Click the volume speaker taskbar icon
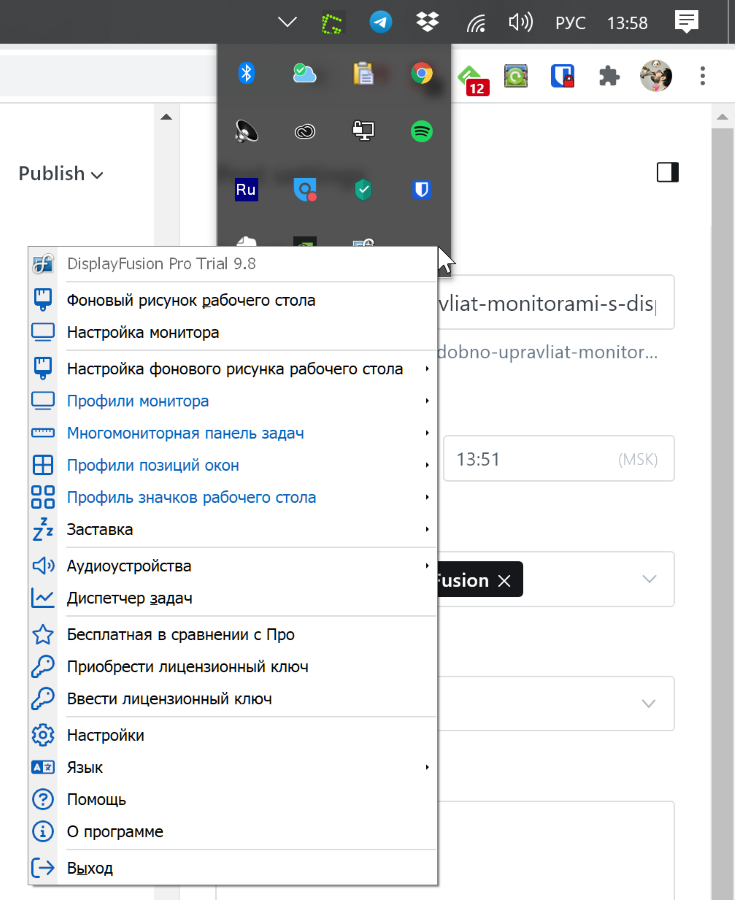This screenshot has width=735, height=900. (520, 22)
